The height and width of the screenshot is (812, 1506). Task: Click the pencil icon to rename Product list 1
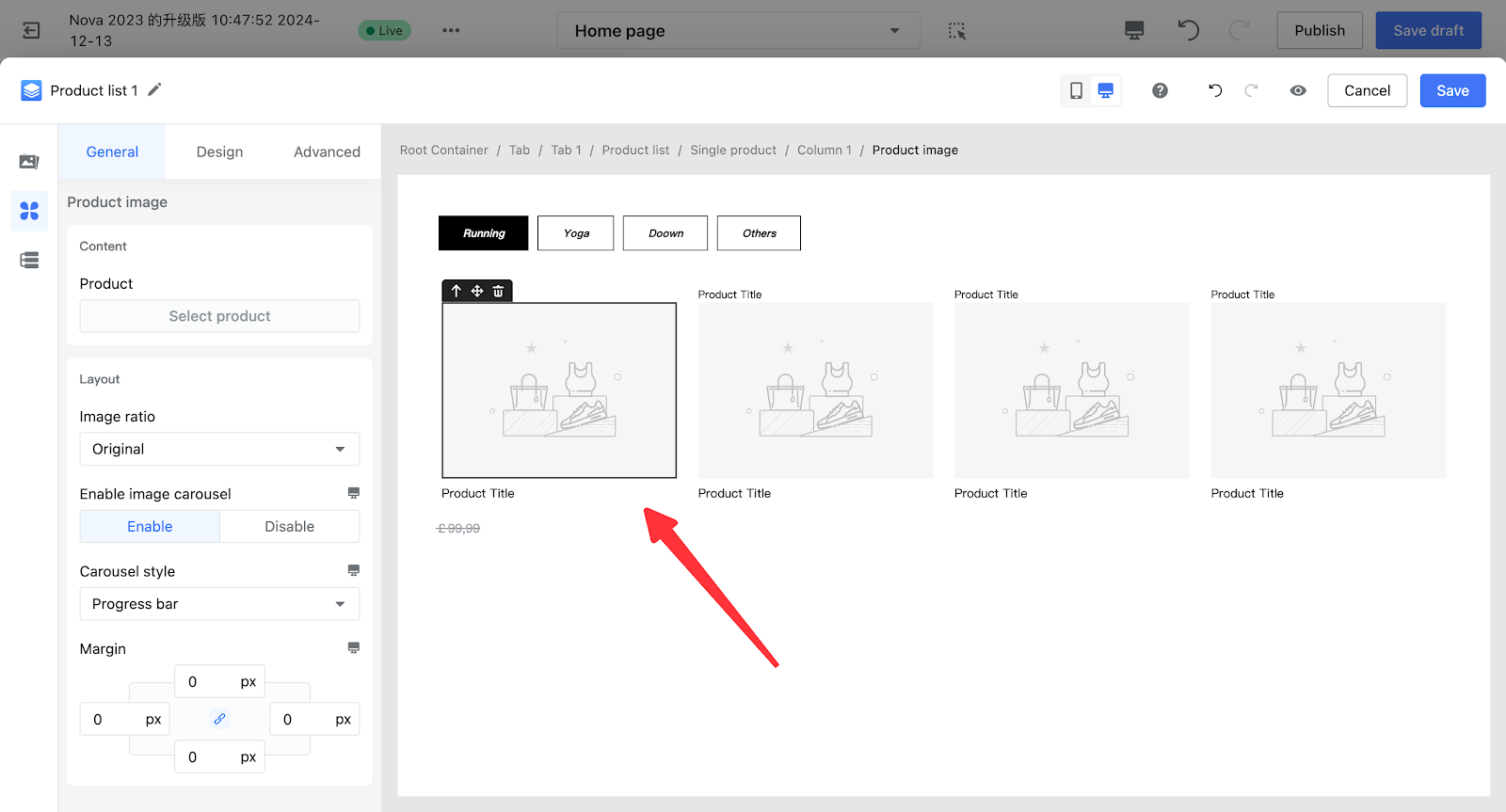pyautogui.click(x=155, y=89)
